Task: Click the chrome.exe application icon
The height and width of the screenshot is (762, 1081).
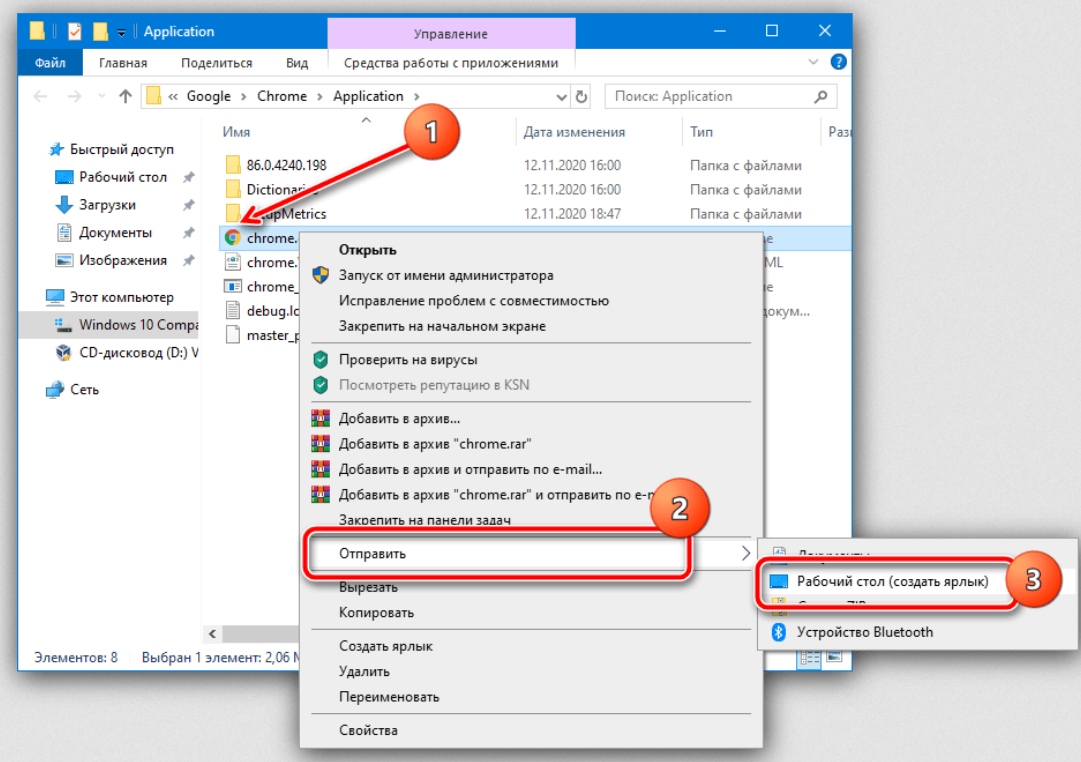Action: pos(232,238)
